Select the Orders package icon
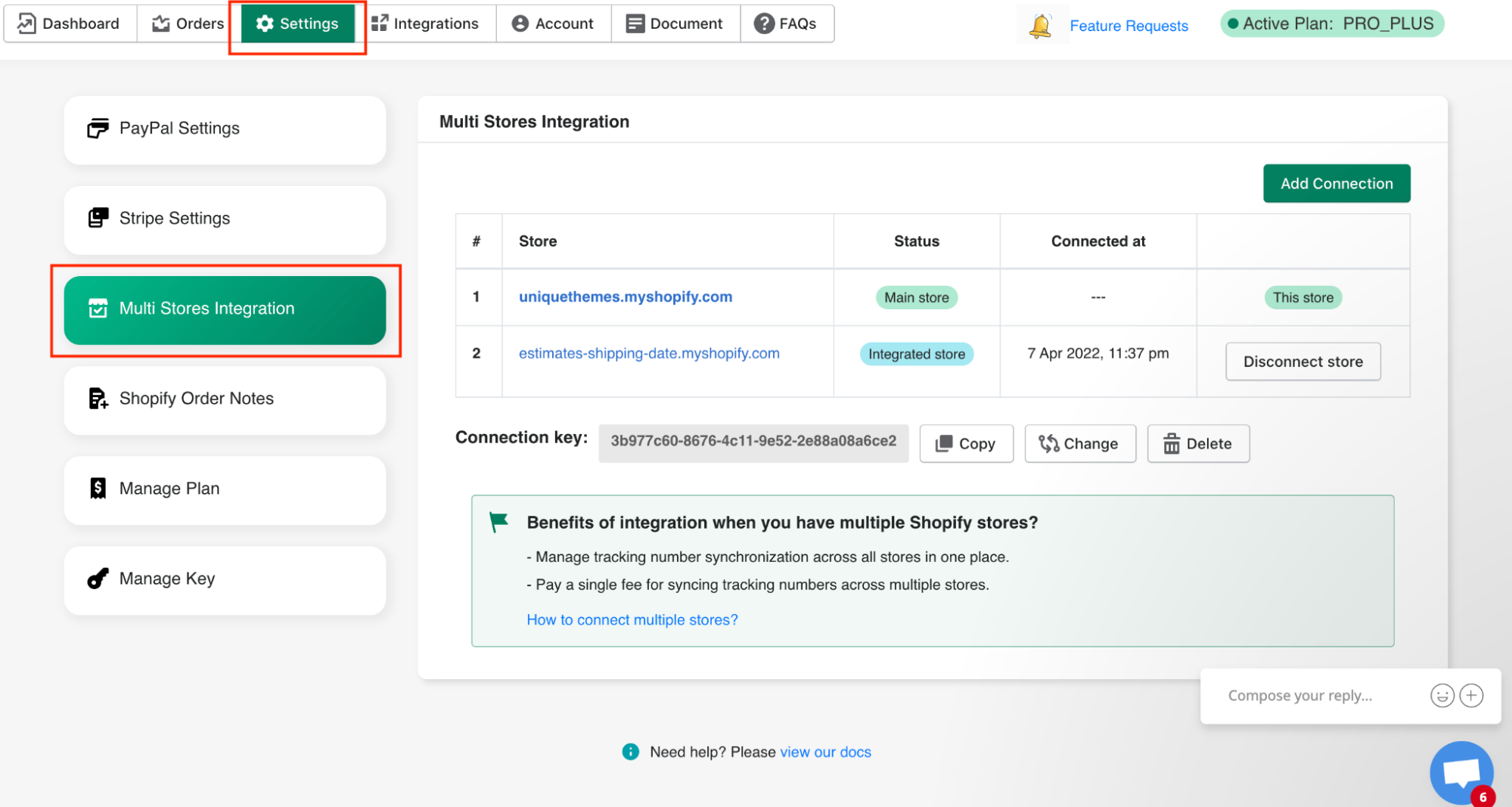Viewport: 1512px width, 807px height. (x=160, y=23)
